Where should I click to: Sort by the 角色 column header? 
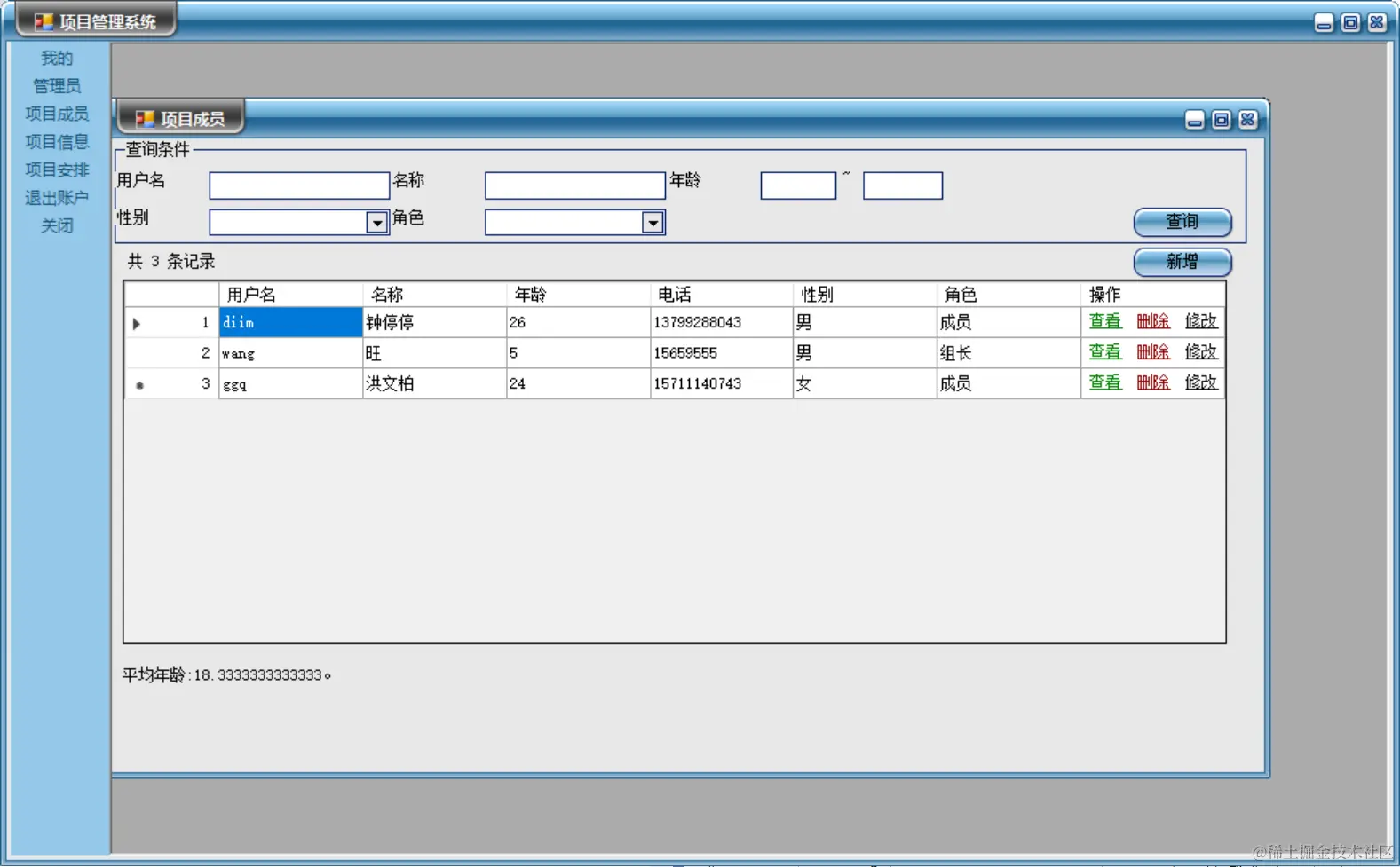tap(1008, 295)
